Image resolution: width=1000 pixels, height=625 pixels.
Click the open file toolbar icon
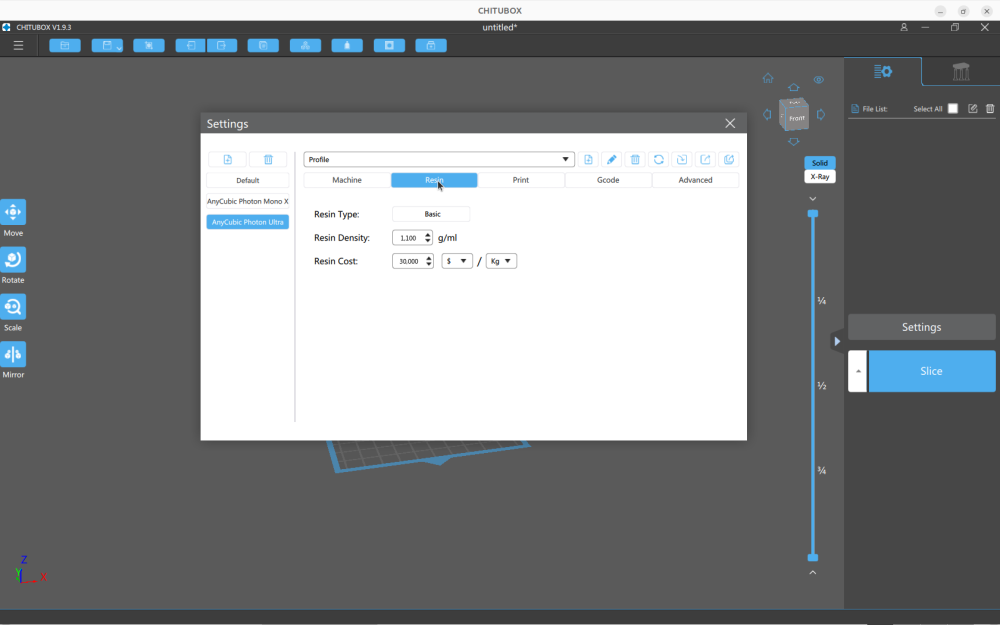point(65,45)
